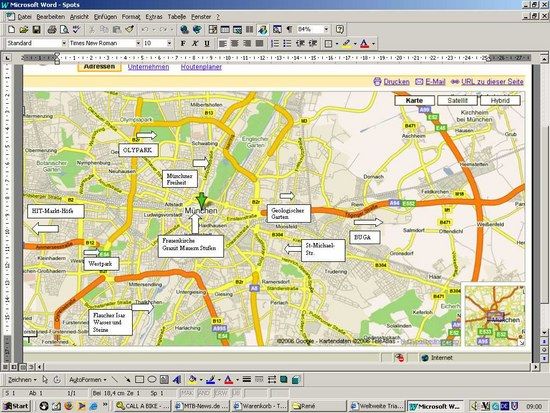Open the font size 10 dropdown

pyautogui.click(x=169, y=43)
